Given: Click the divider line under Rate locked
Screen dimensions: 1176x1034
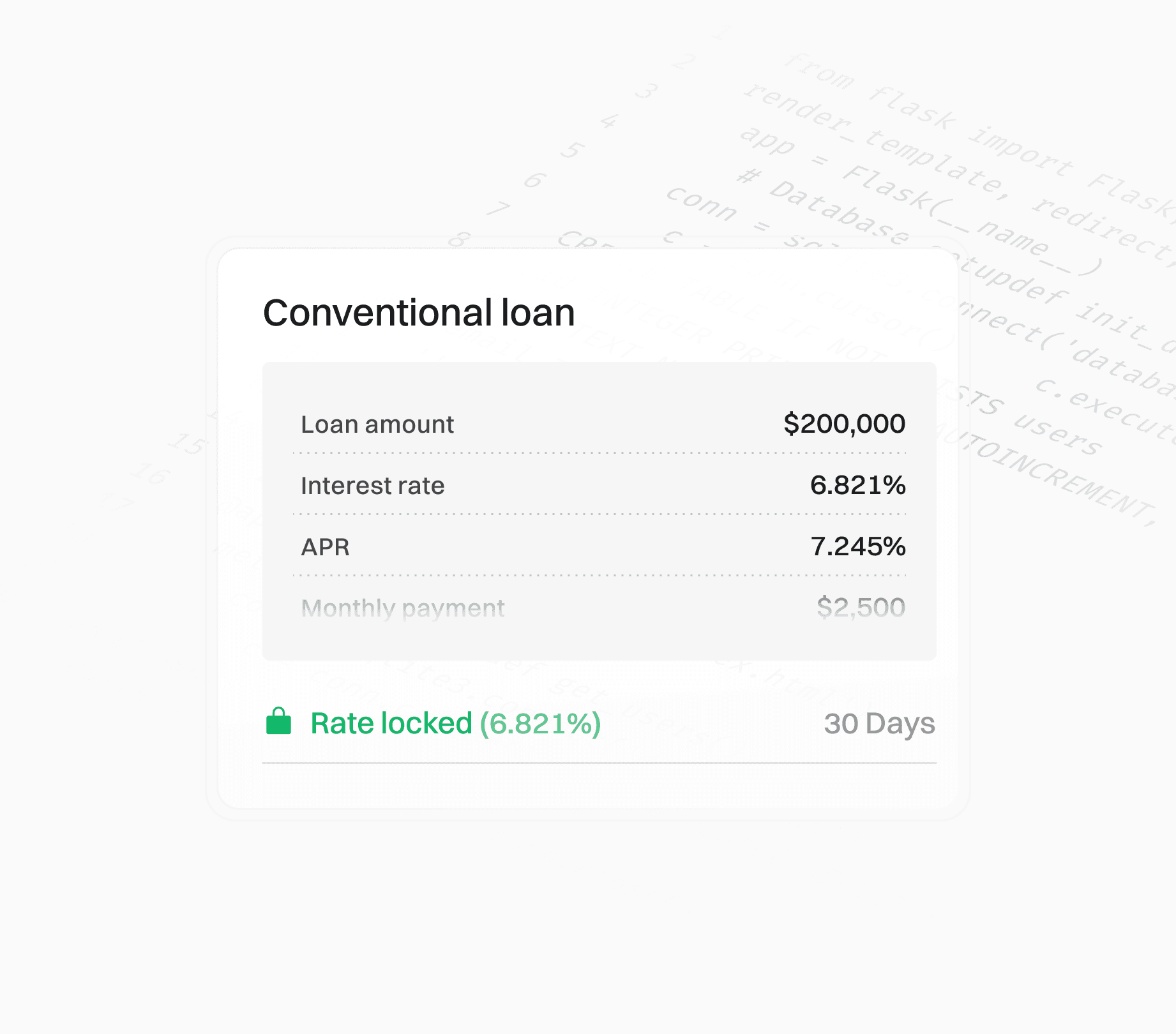Looking at the screenshot, I should coord(599,763).
